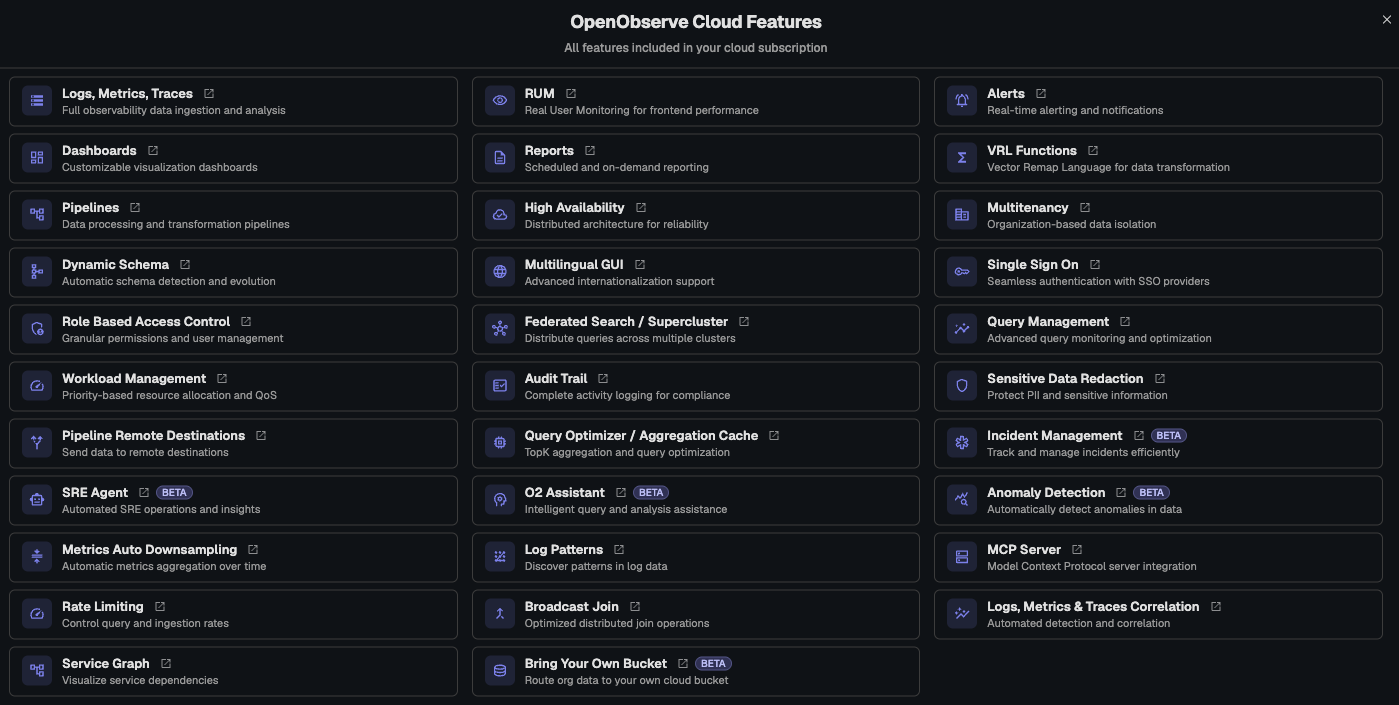Click the Broadcast Join merge icon
1399x705 pixels.
click(500, 614)
